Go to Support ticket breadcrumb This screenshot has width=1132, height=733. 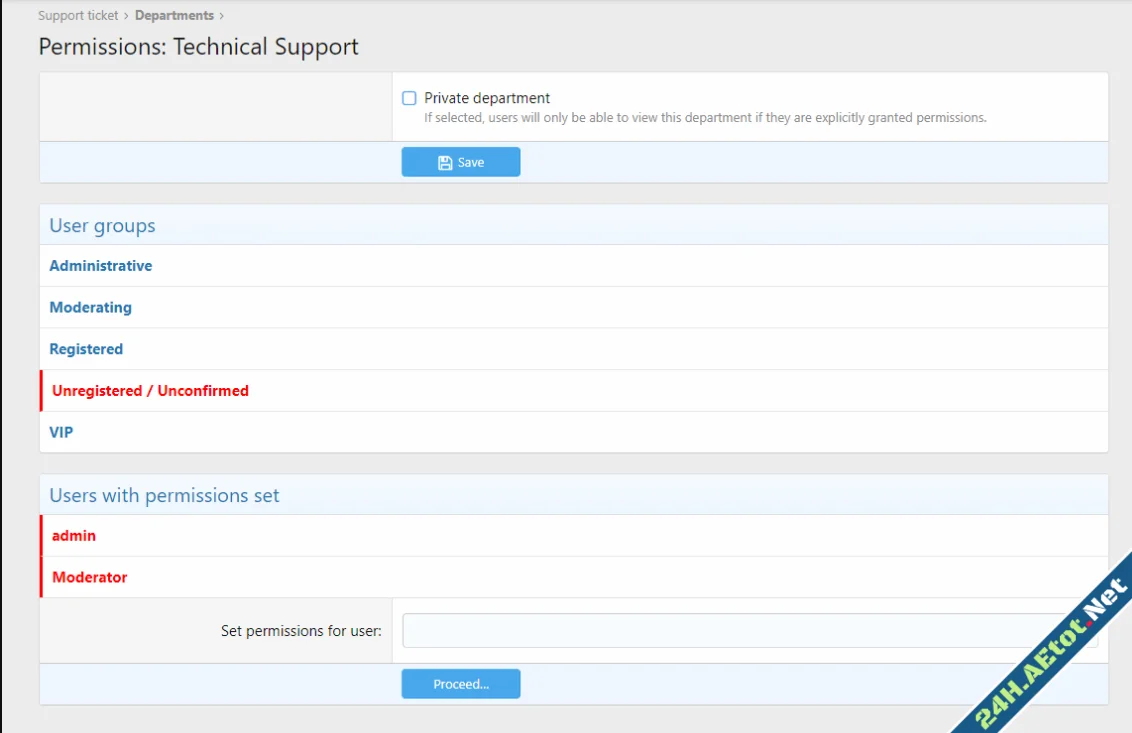78,16
